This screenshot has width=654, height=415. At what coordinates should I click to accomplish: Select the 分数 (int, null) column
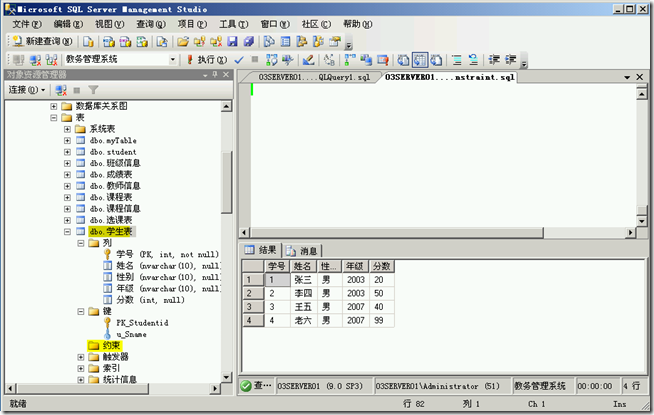tap(150, 300)
